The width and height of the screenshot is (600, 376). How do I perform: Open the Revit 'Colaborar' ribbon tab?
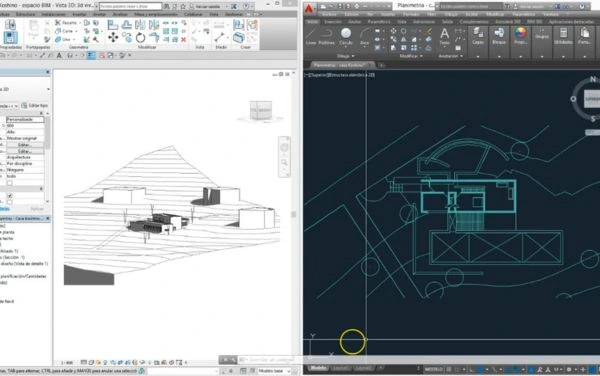tap(193, 14)
